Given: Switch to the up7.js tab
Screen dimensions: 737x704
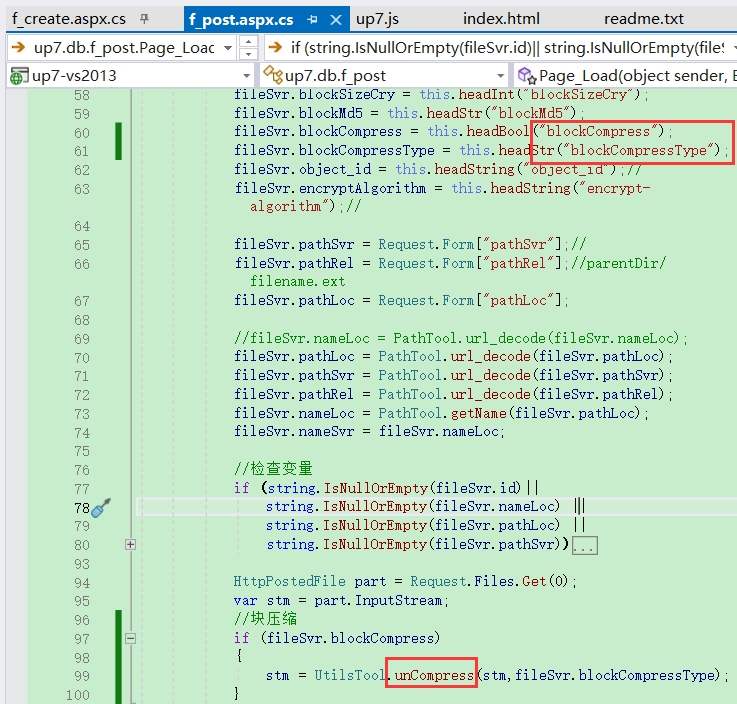Looking at the screenshot, I should (377, 19).
